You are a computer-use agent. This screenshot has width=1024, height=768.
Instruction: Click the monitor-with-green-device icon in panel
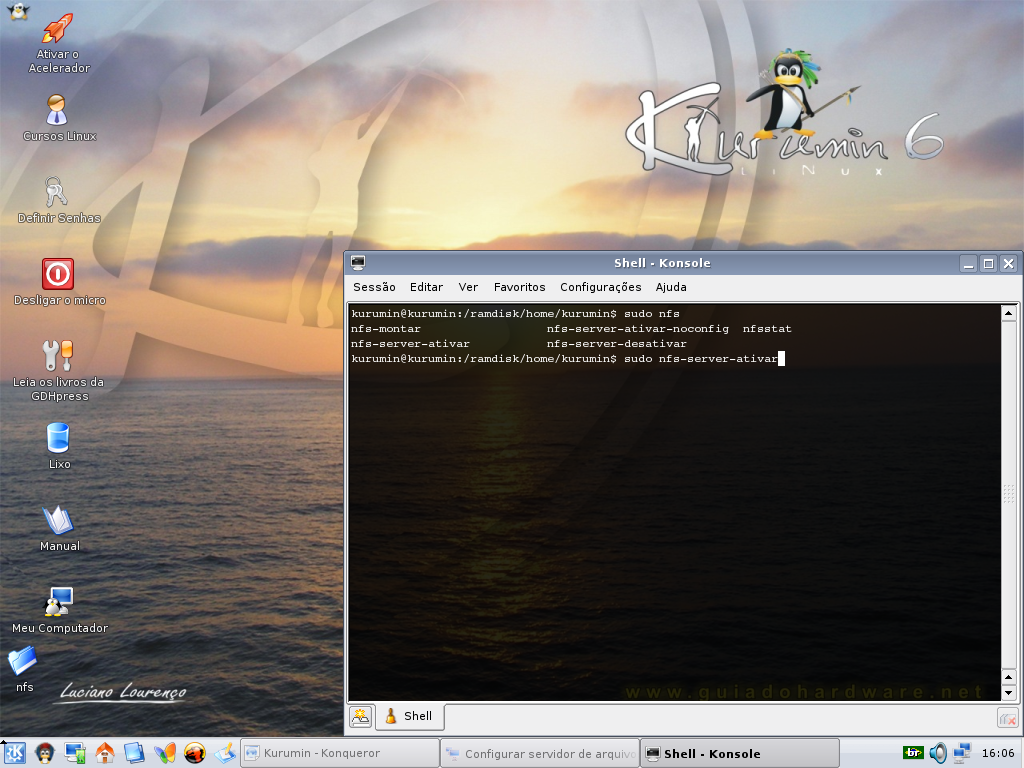[75, 753]
